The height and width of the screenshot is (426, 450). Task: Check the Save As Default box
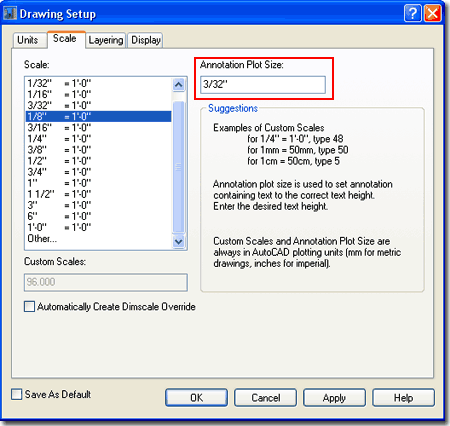[16, 394]
